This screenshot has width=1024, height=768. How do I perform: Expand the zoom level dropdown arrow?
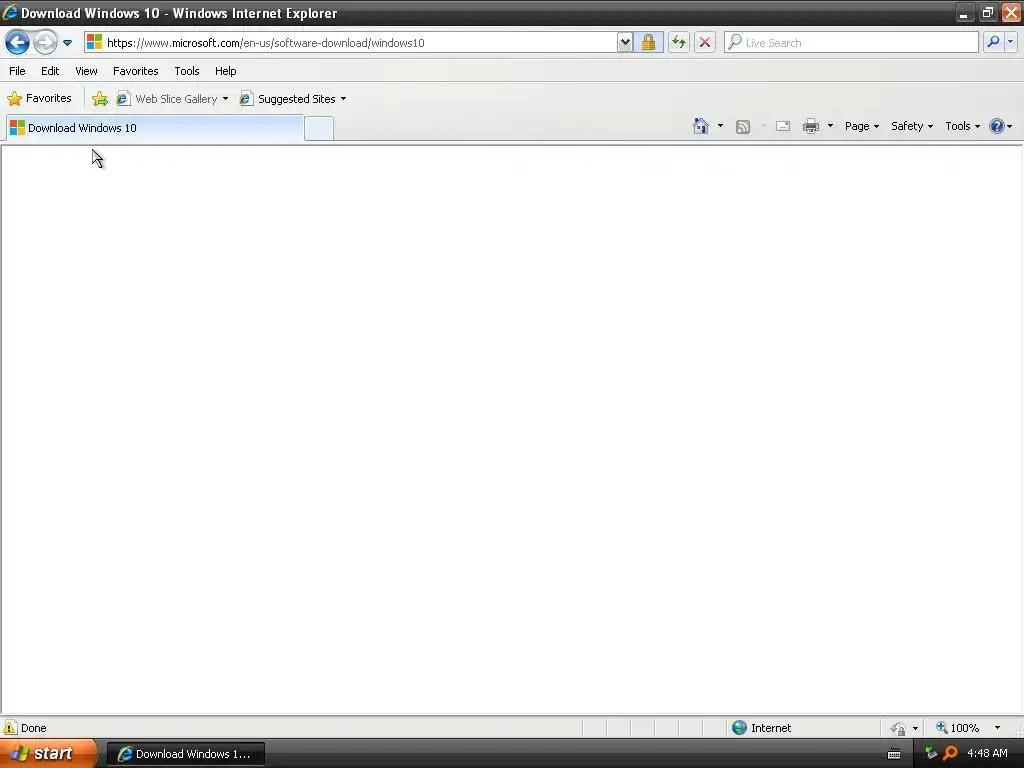(997, 728)
